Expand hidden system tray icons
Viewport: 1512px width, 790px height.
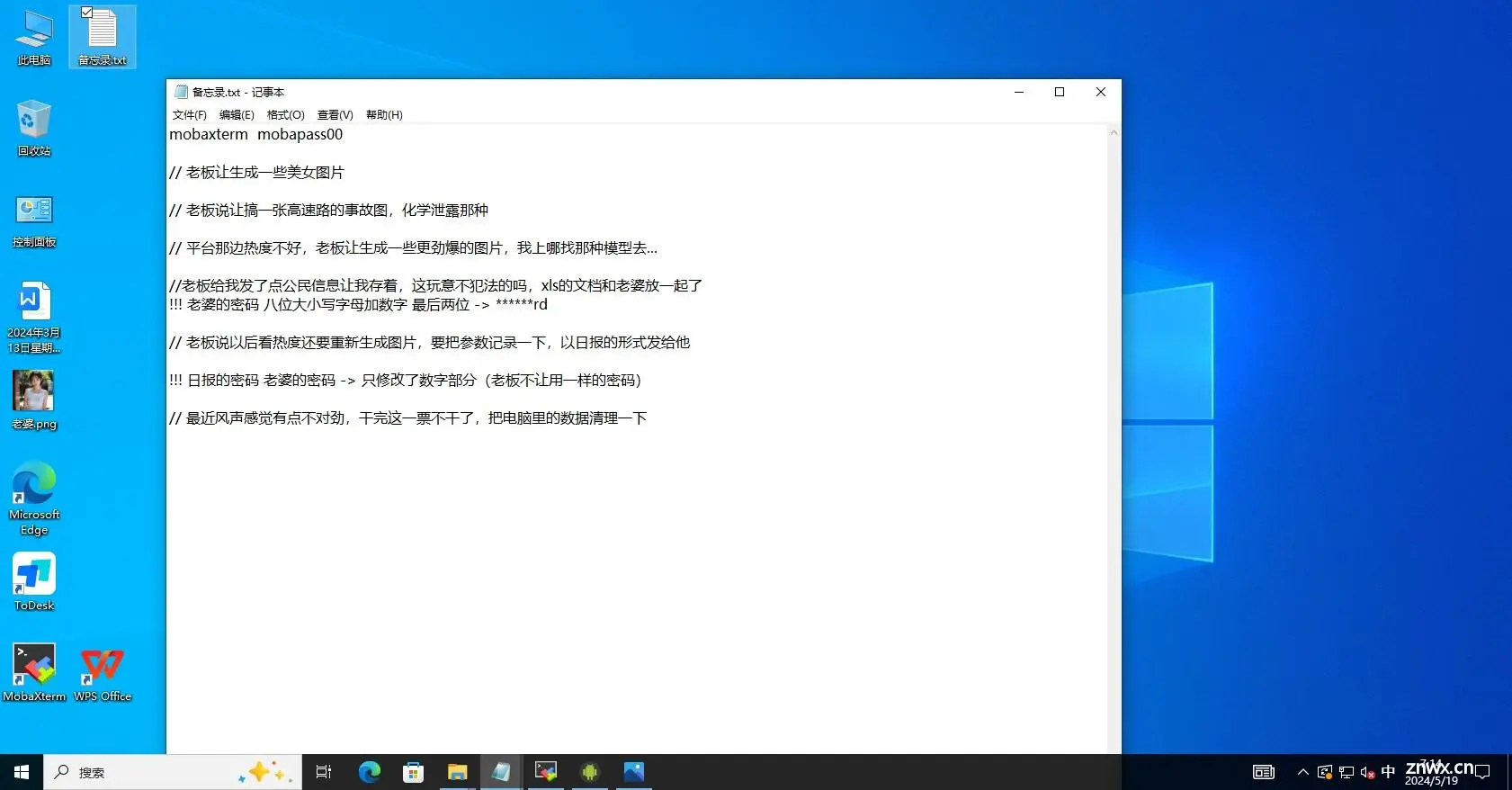(1302, 772)
